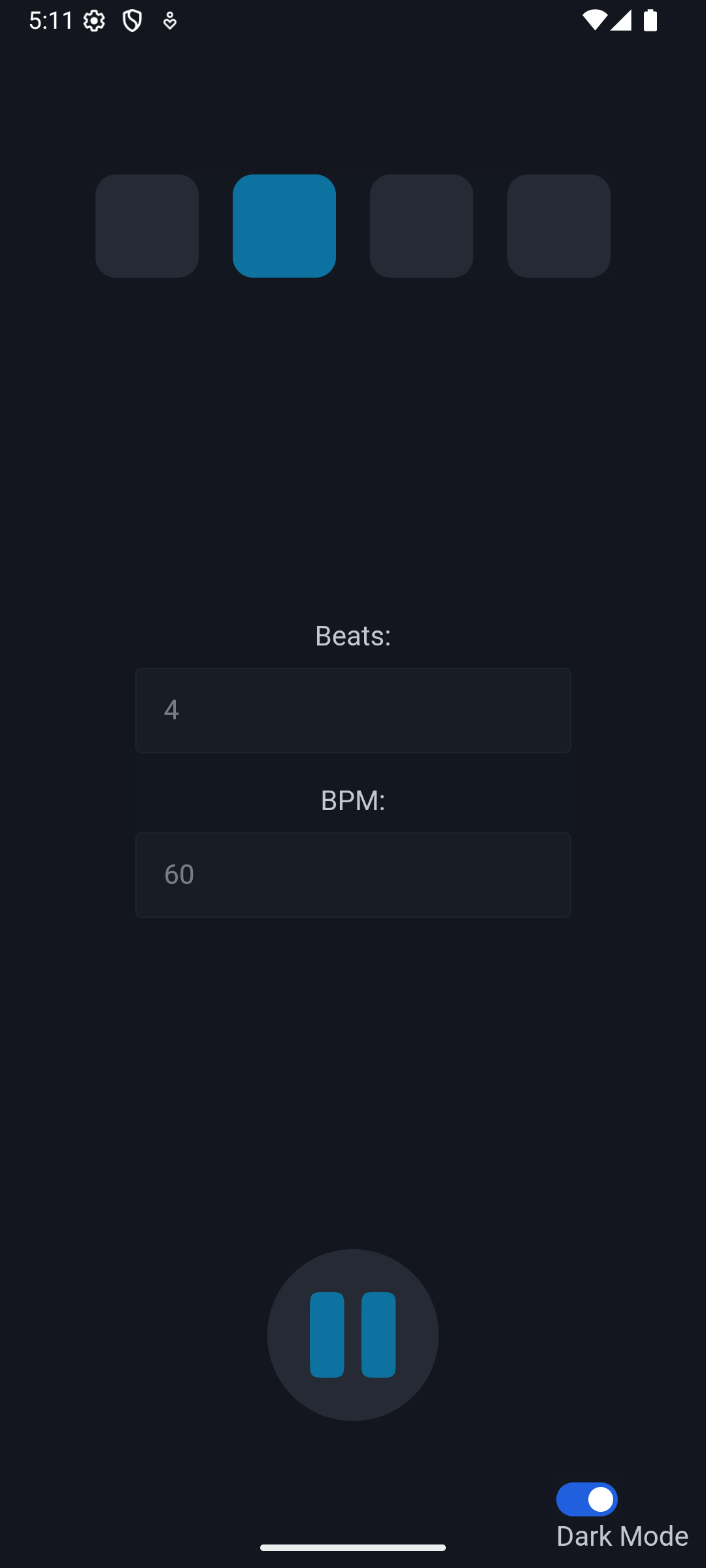Tap the first beat indicator square
706x1568 pixels.
(x=147, y=226)
